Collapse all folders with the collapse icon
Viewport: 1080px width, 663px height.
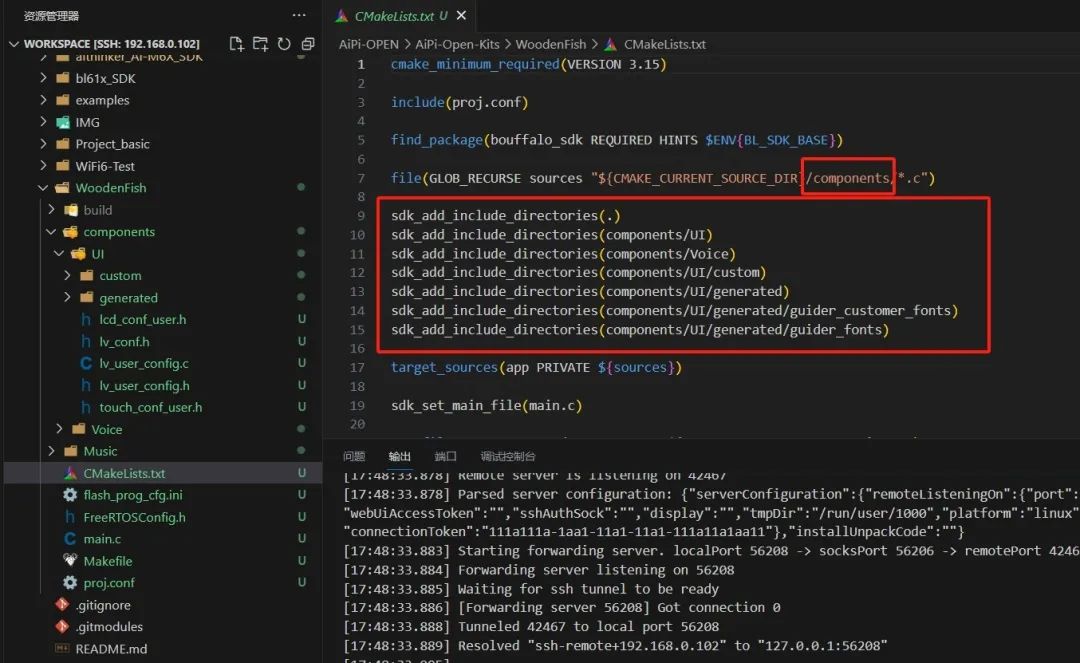(308, 44)
